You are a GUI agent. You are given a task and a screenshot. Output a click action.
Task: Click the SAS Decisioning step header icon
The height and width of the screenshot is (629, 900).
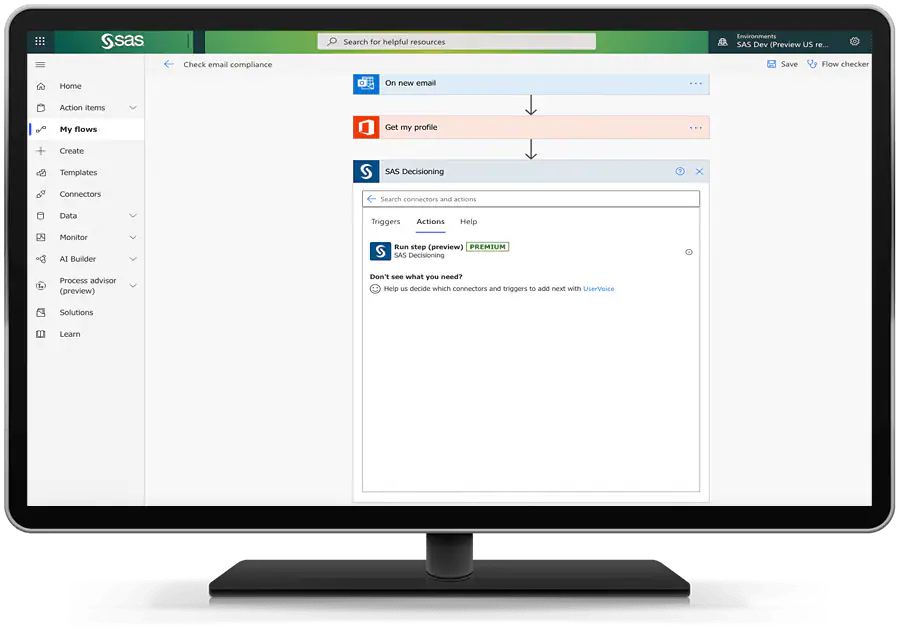click(366, 172)
